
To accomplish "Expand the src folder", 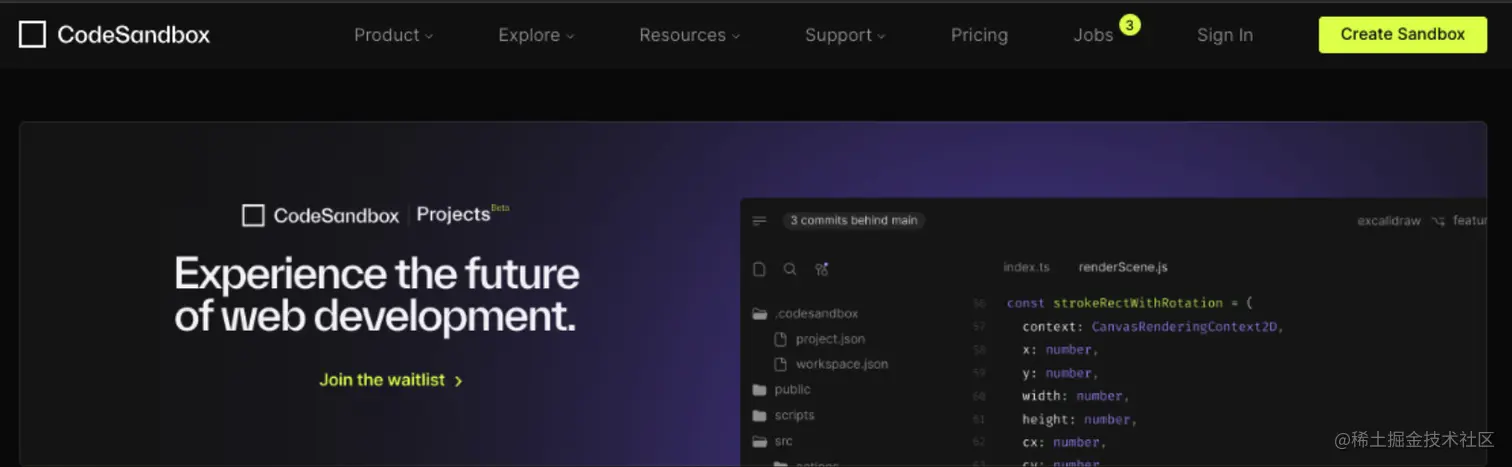I will tap(772, 441).
